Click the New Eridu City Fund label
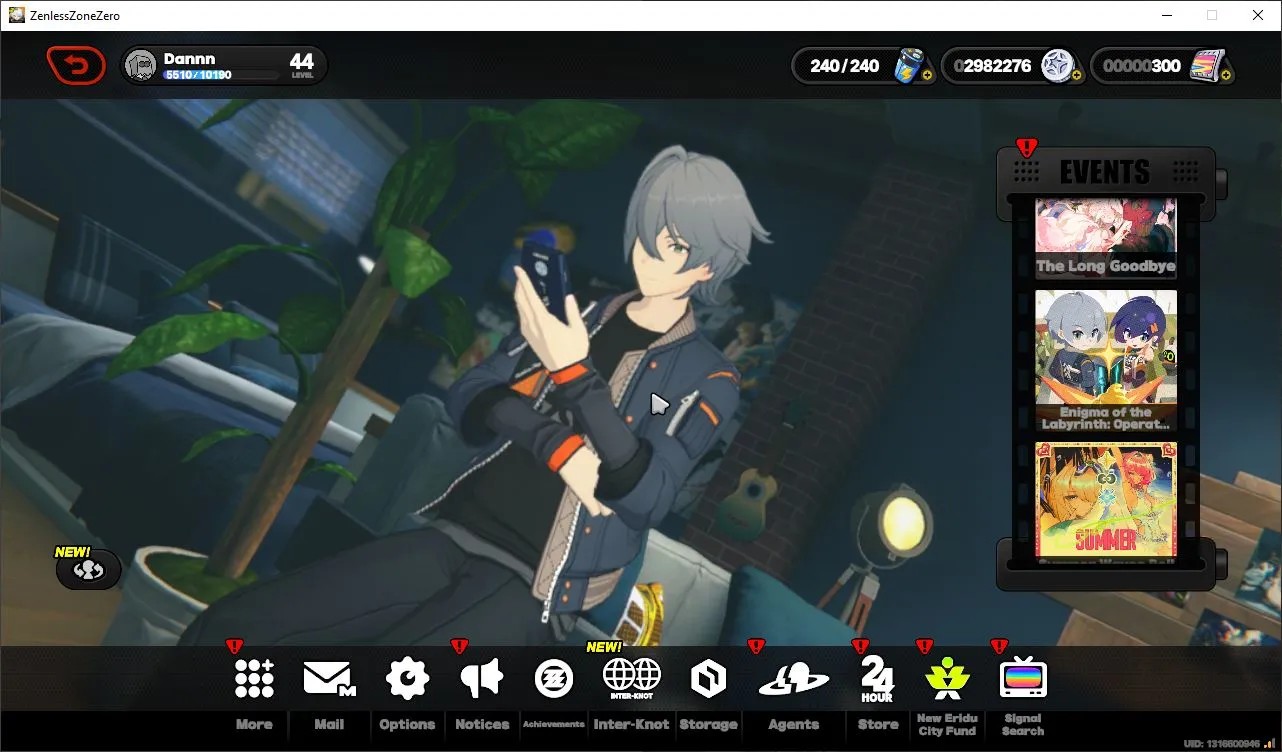1282x752 pixels. [947, 724]
